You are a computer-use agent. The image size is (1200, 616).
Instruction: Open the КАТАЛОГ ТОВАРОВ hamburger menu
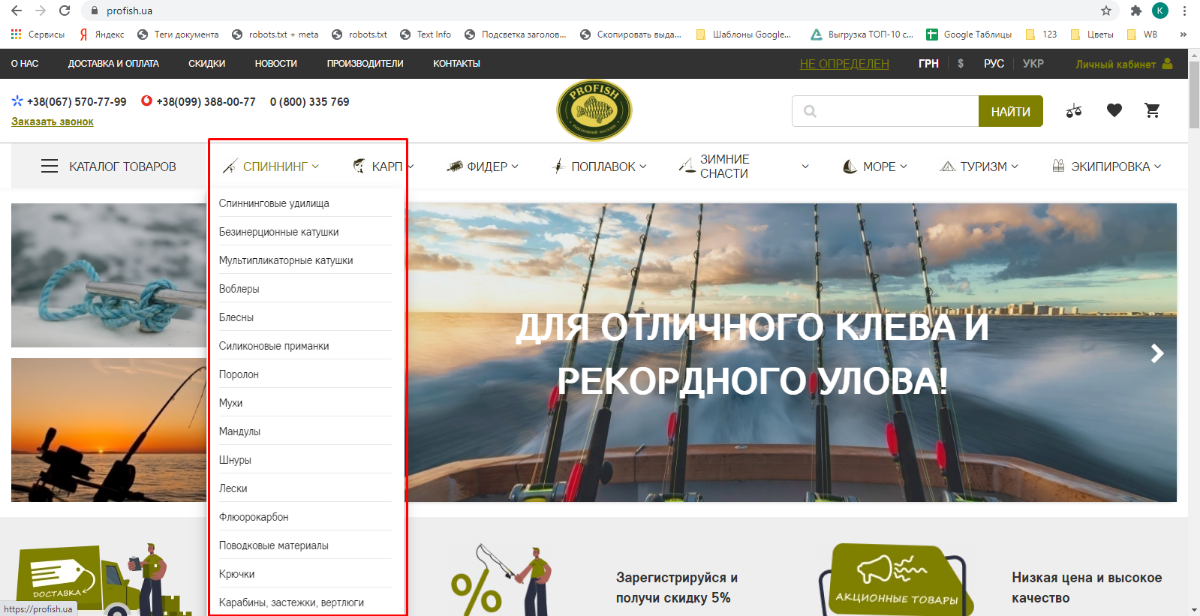coord(108,166)
